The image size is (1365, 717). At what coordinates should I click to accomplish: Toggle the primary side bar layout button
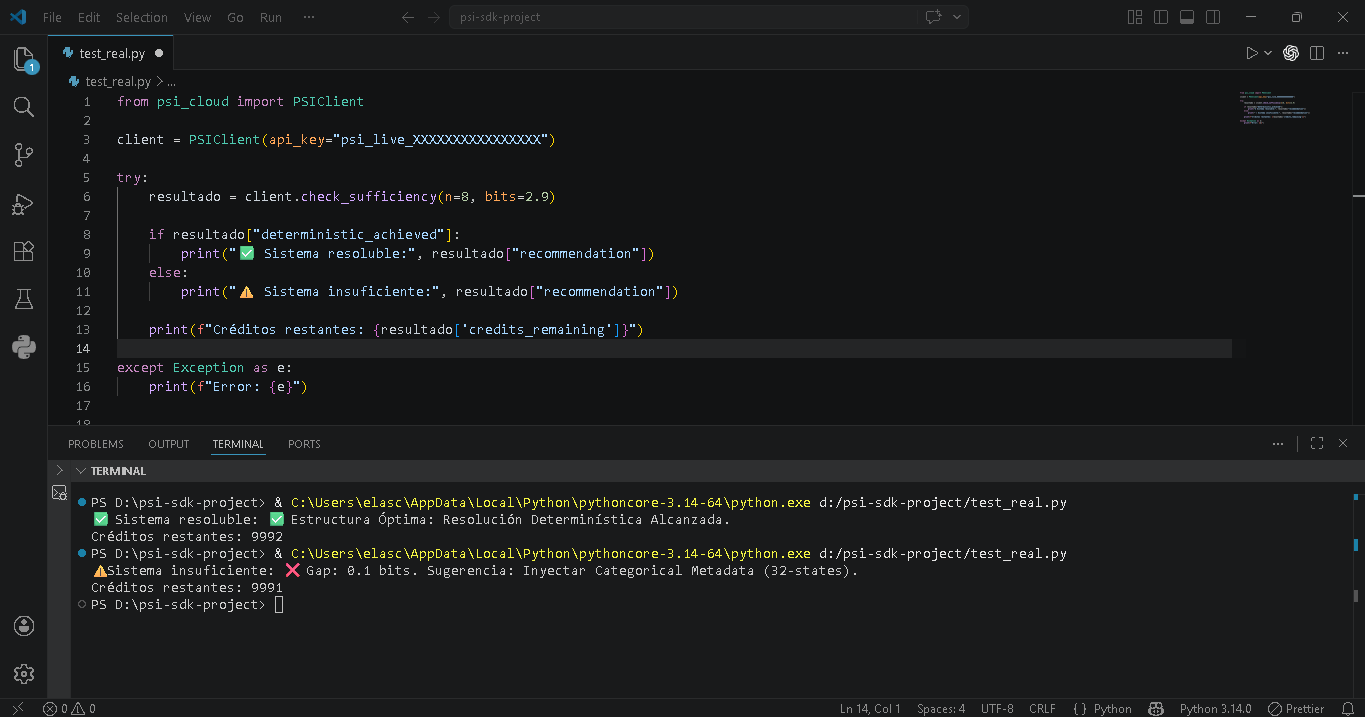[1161, 17]
